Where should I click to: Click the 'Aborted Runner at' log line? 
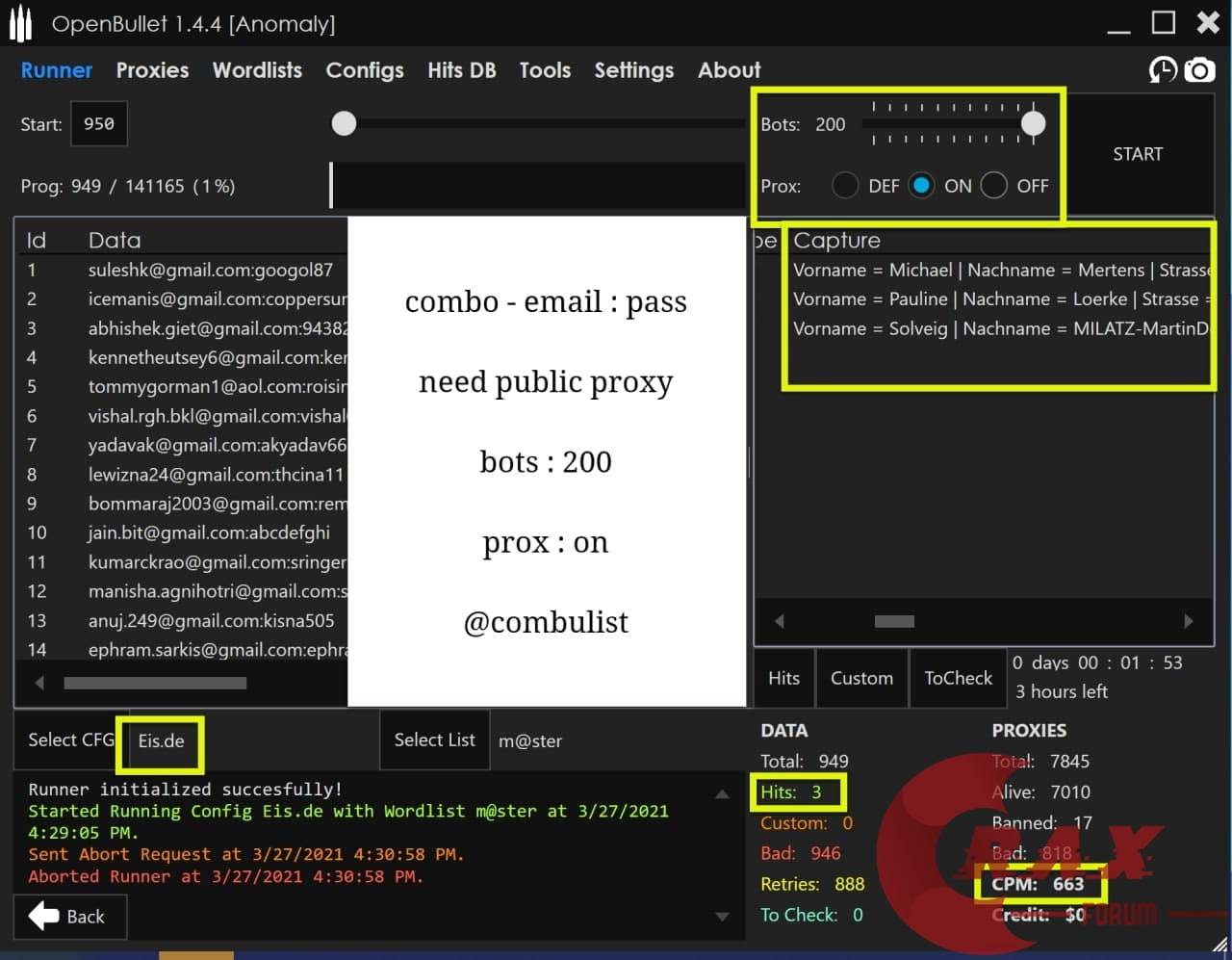(x=225, y=876)
